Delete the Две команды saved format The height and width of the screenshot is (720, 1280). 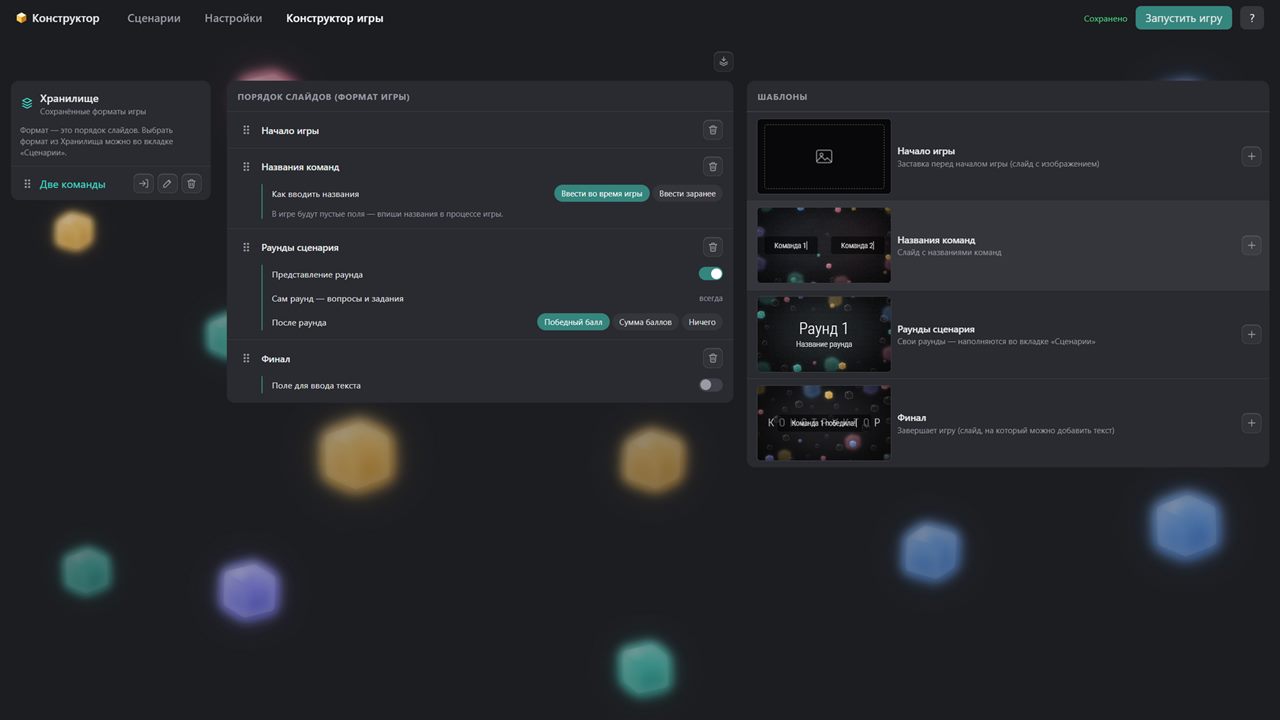(x=192, y=184)
